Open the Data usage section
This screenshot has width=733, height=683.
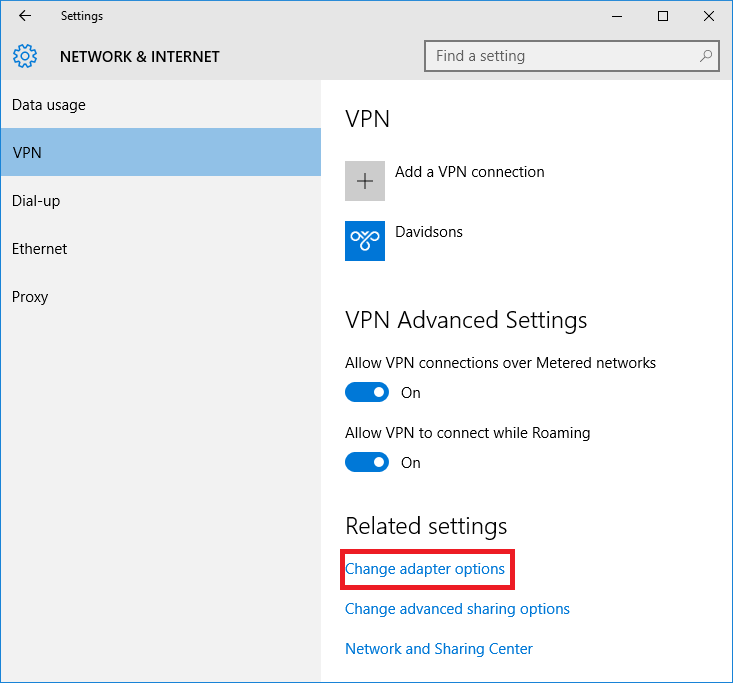coord(161,105)
